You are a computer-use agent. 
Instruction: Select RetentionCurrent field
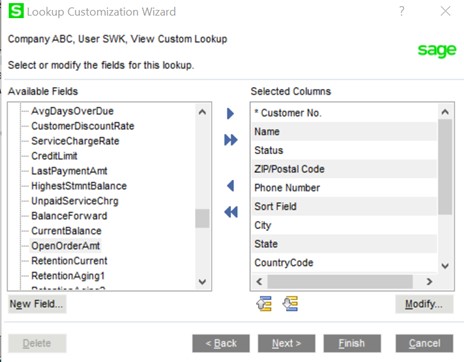69,261
